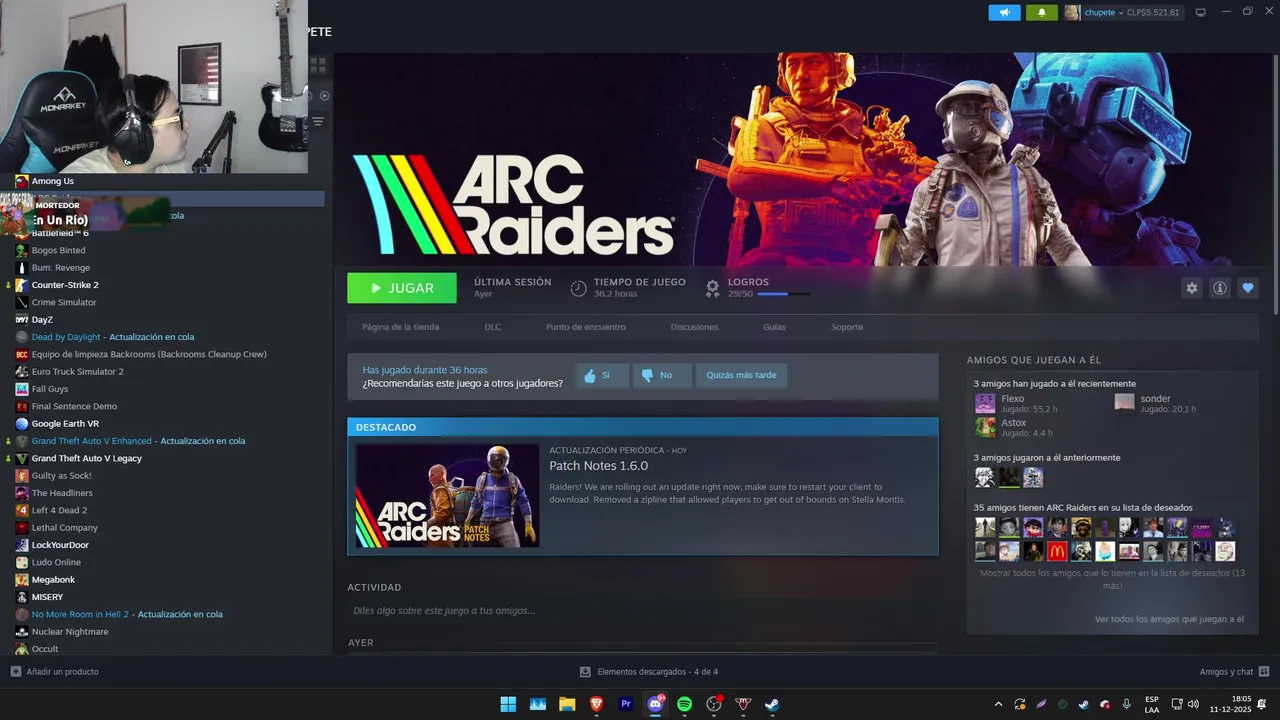Image resolution: width=1280 pixels, height=720 pixels.
Task: Go to Punto de encuentro tab
Action: 586,327
